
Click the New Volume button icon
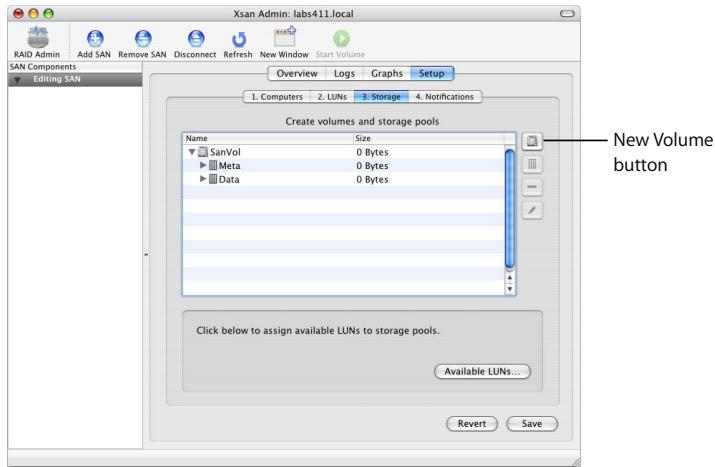pos(532,141)
